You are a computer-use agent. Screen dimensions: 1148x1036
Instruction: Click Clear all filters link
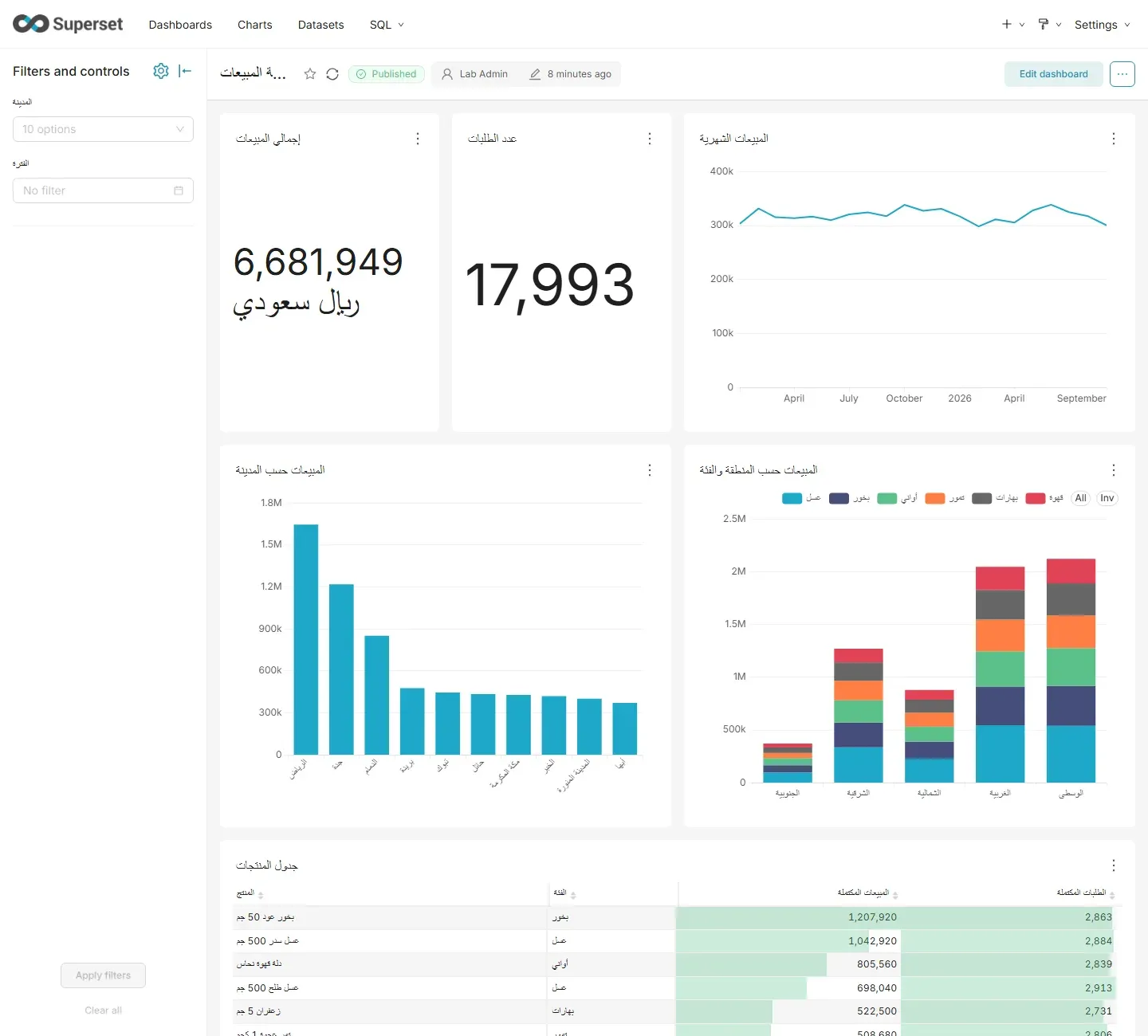103,1010
